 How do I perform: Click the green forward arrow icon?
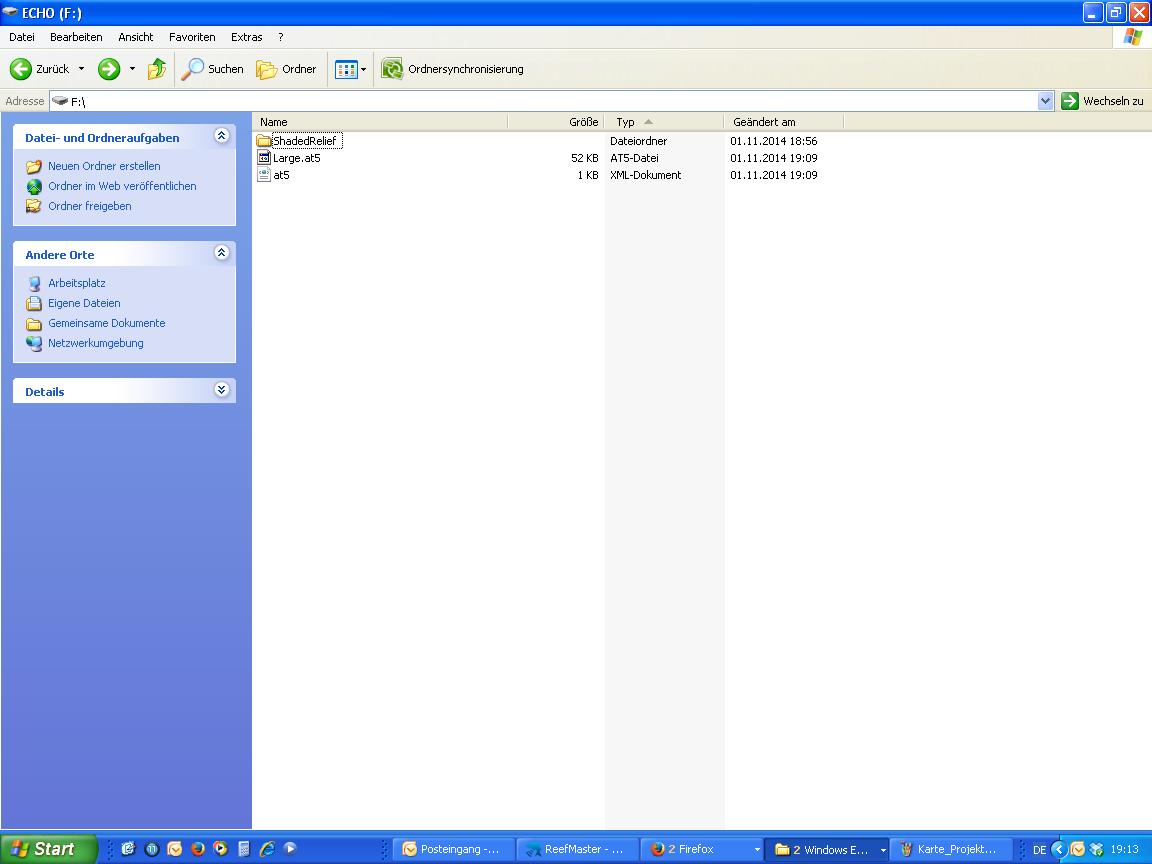pyautogui.click(x=109, y=69)
